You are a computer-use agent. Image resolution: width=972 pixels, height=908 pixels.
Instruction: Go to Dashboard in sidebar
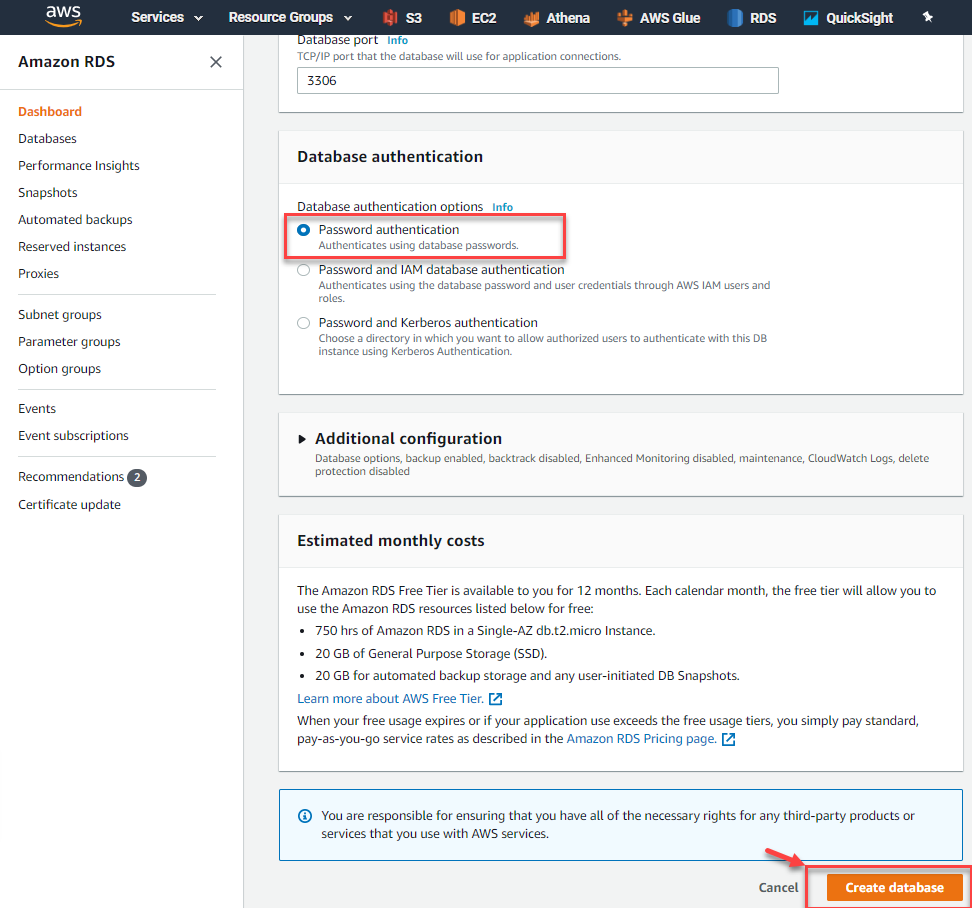50,112
